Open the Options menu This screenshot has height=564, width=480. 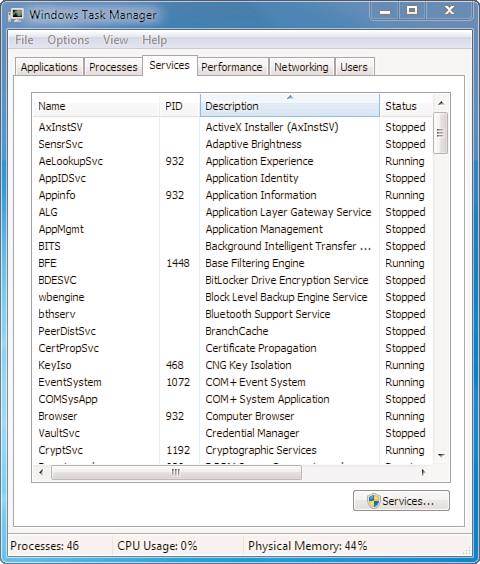pos(68,40)
